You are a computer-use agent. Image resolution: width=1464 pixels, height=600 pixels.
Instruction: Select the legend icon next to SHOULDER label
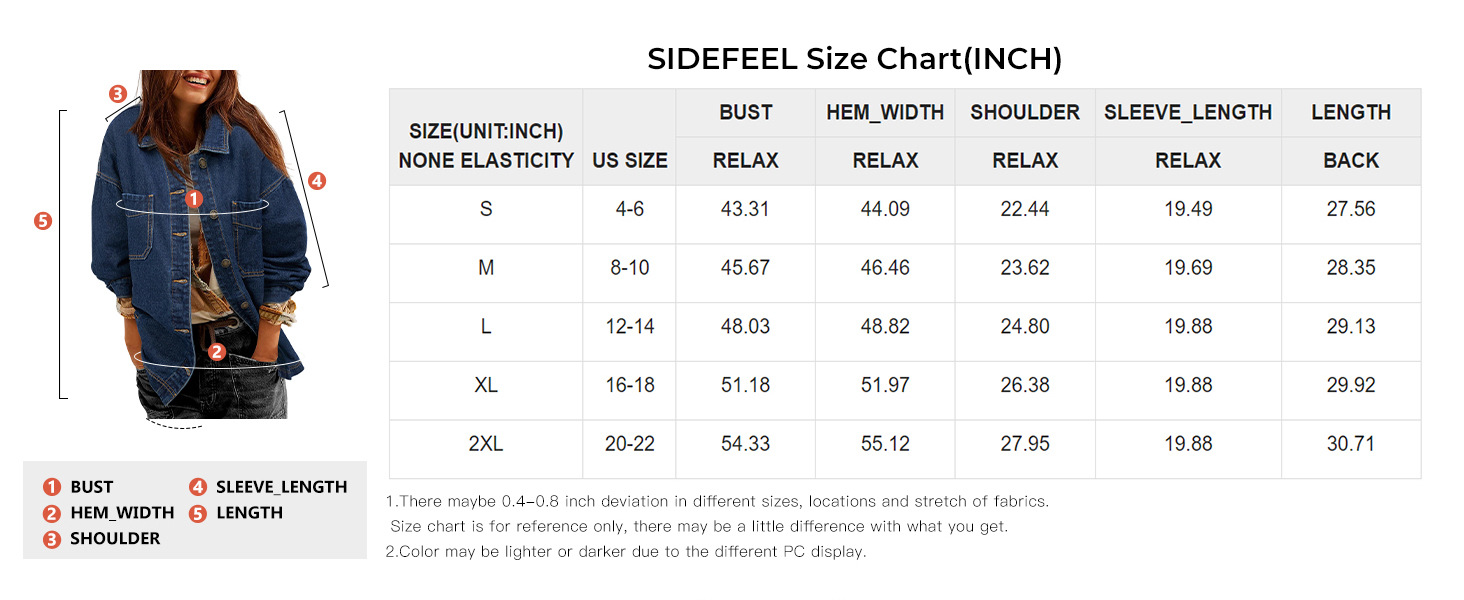click(x=52, y=539)
